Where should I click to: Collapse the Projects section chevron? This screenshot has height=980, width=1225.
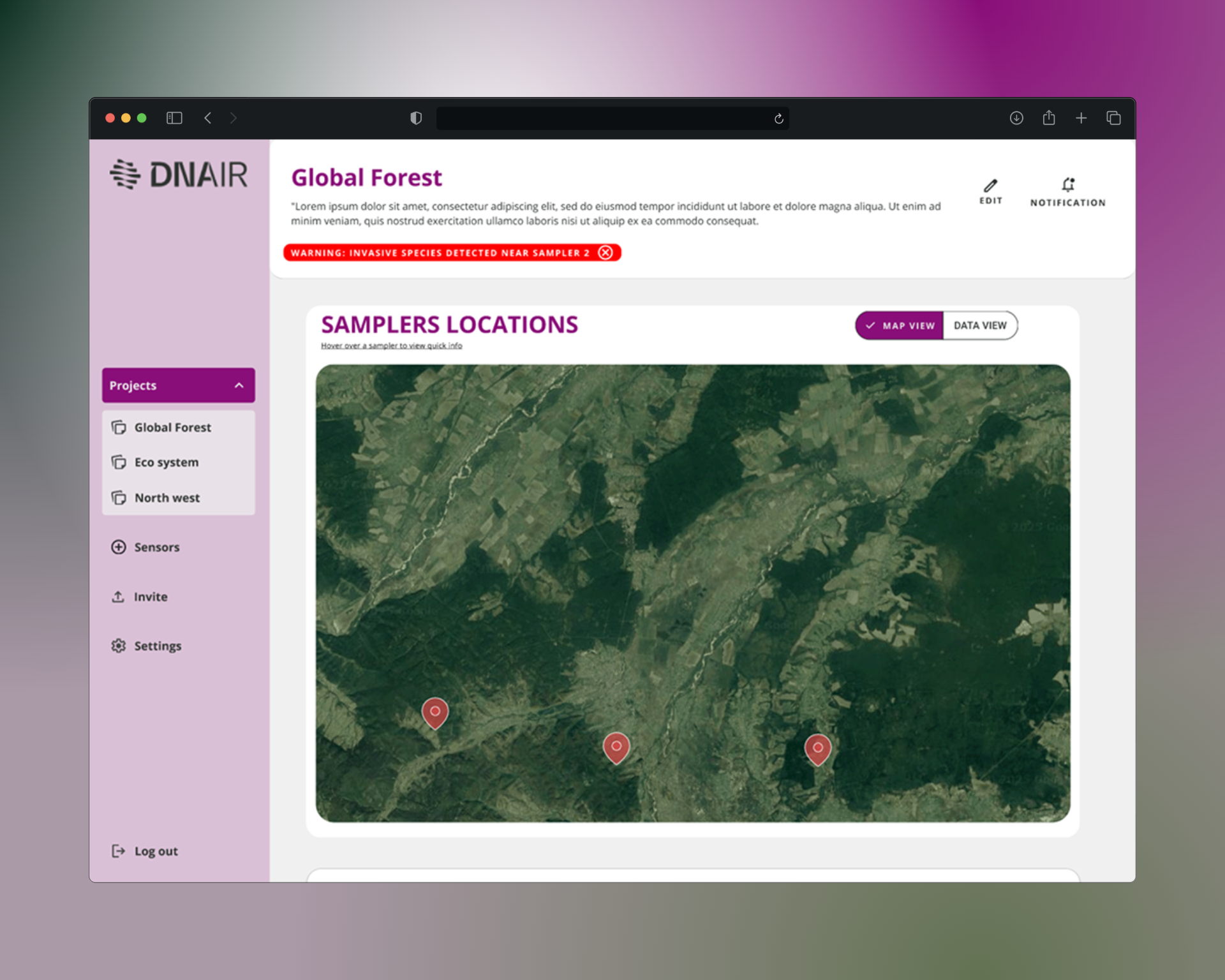tap(239, 385)
